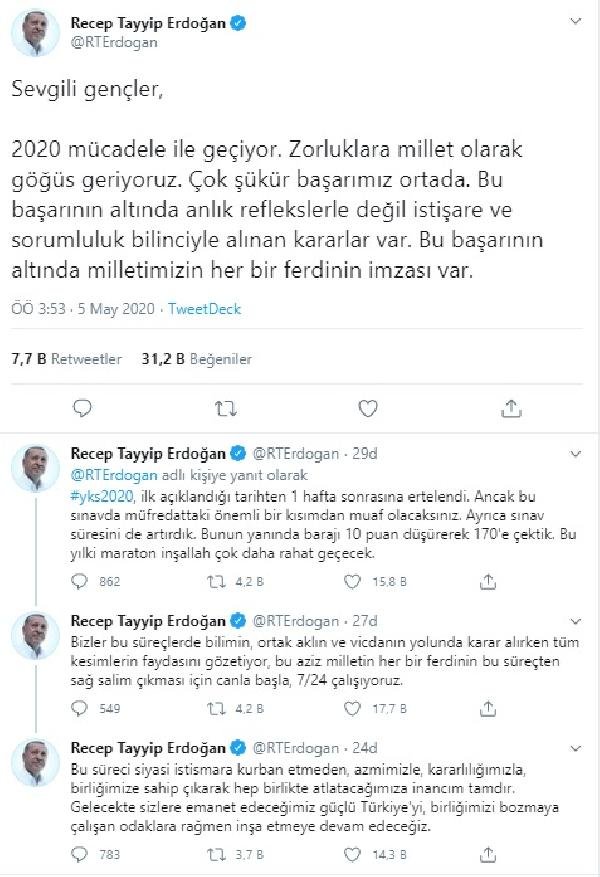Like the main "Sevgili gençler" tweet
The image size is (600, 877).
pos(368,407)
